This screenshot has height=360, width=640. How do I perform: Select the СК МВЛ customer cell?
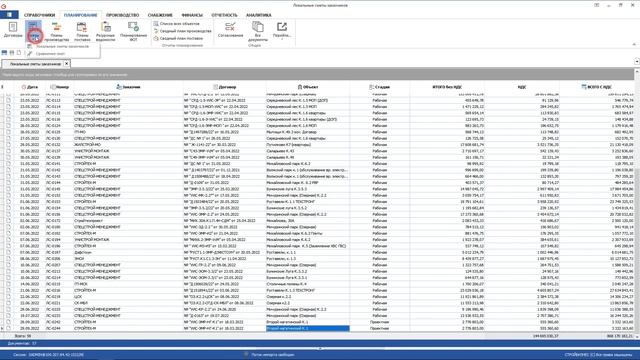point(128,303)
